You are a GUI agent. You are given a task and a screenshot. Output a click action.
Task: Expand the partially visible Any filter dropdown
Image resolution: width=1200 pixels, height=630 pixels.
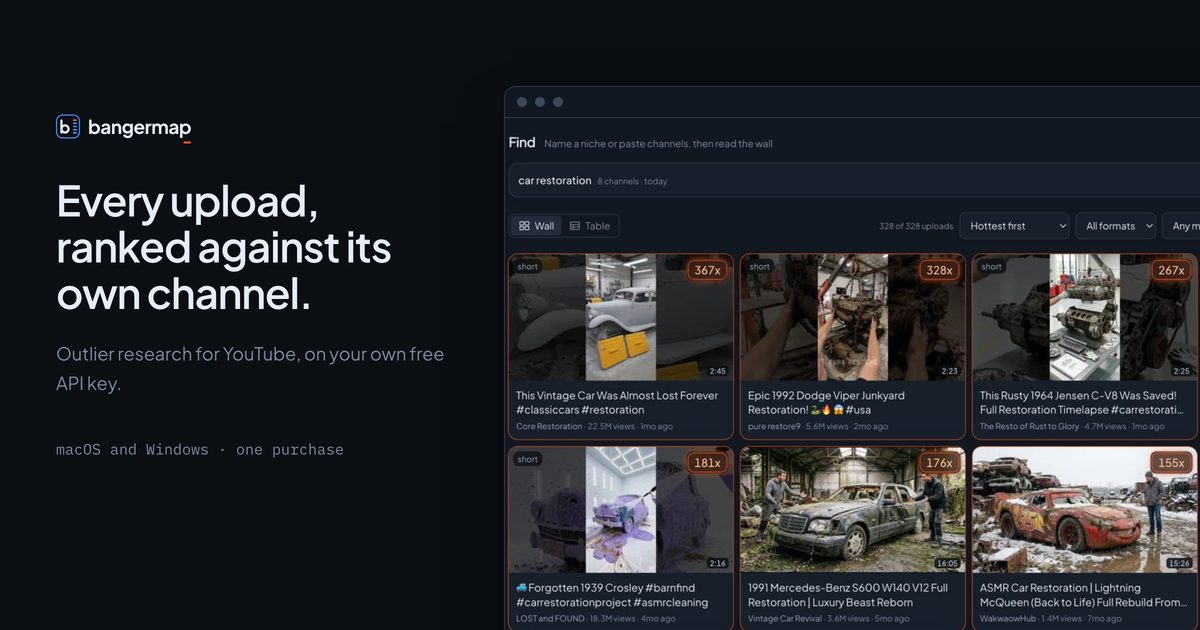1181,226
